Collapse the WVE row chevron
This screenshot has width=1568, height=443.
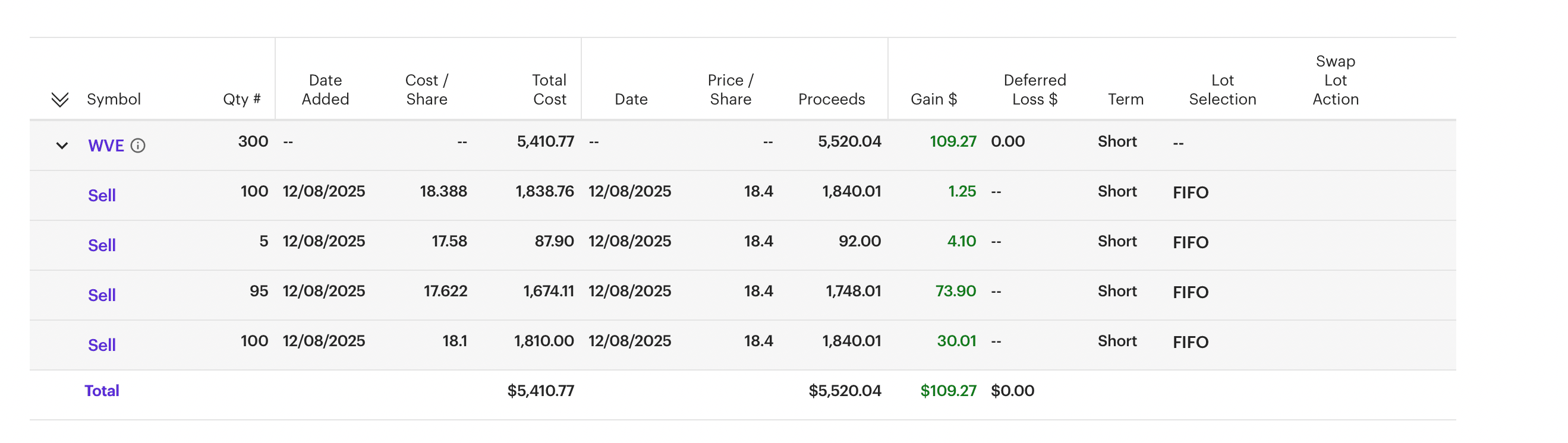point(61,145)
